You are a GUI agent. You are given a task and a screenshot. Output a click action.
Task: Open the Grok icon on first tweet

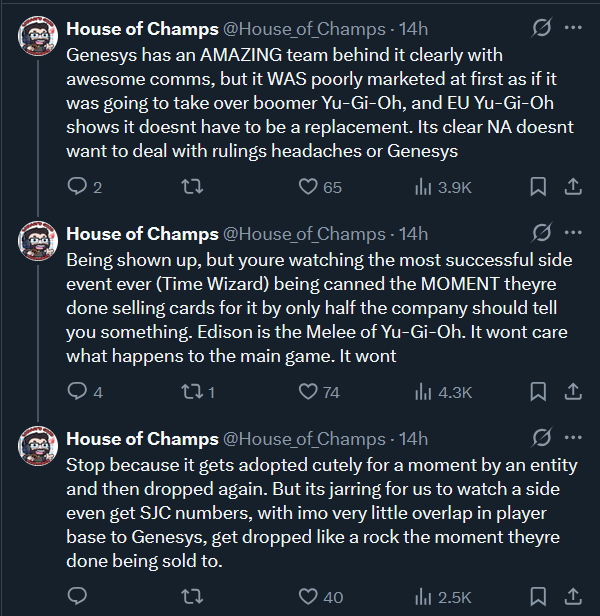tap(541, 30)
